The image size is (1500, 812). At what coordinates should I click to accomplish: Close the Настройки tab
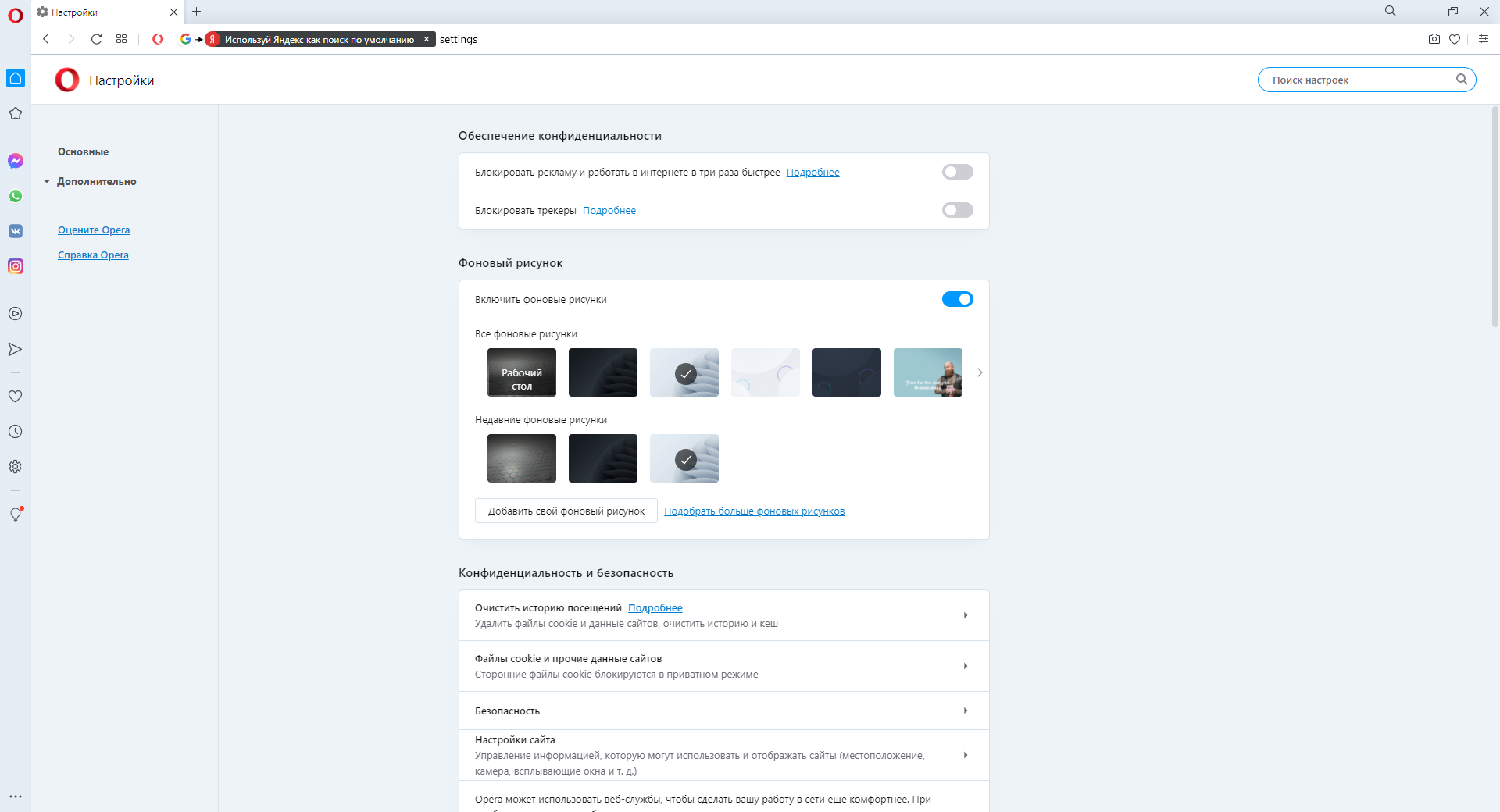pyautogui.click(x=173, y=12)
